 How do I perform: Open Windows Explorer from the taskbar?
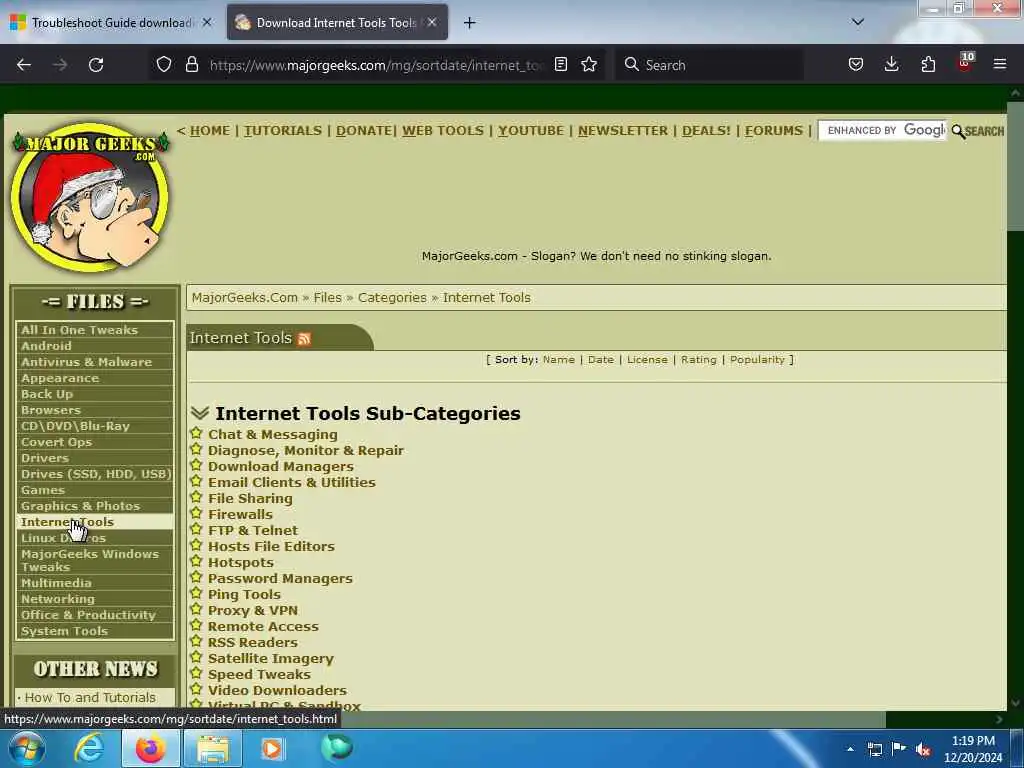(213, 748)
